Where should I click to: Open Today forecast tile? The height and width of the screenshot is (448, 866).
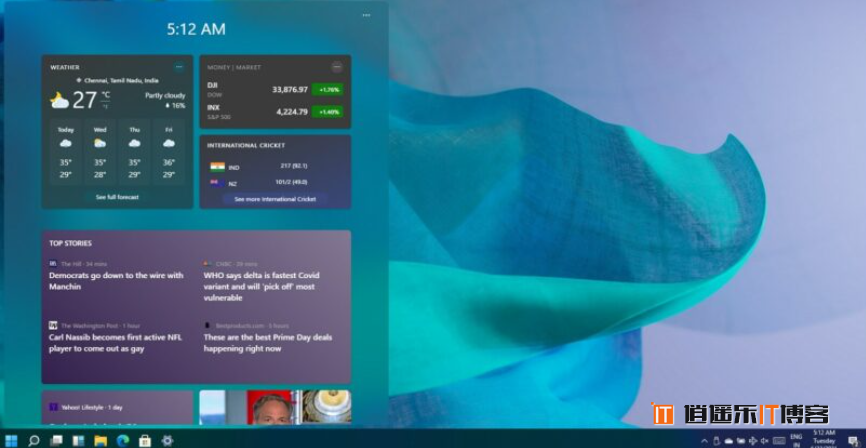click(x=66, y=151)
